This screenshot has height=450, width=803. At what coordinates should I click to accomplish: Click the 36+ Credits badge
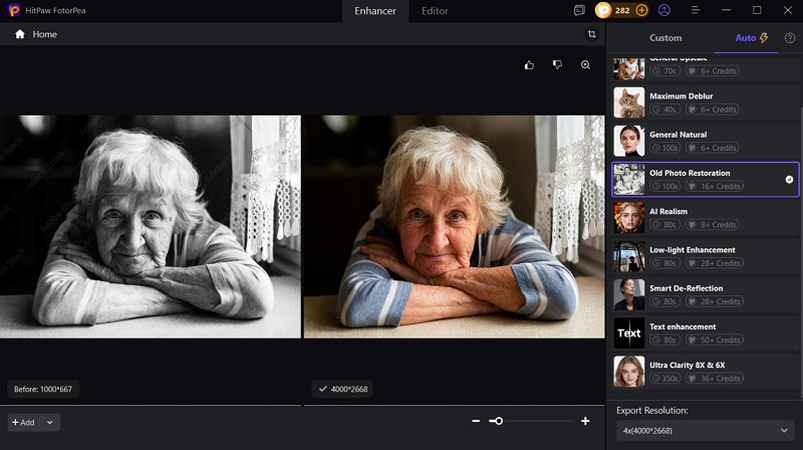pyautogui.click(x=714, y=378)
